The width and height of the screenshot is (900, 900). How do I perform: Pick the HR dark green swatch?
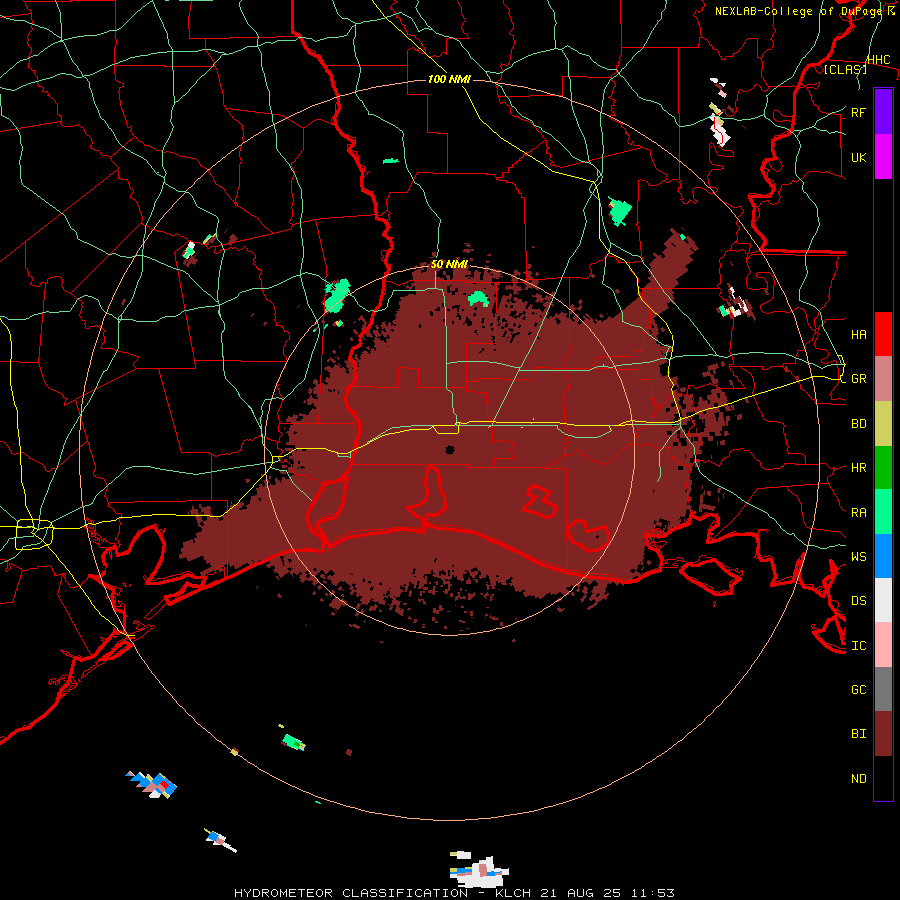(x=883, y=467)
